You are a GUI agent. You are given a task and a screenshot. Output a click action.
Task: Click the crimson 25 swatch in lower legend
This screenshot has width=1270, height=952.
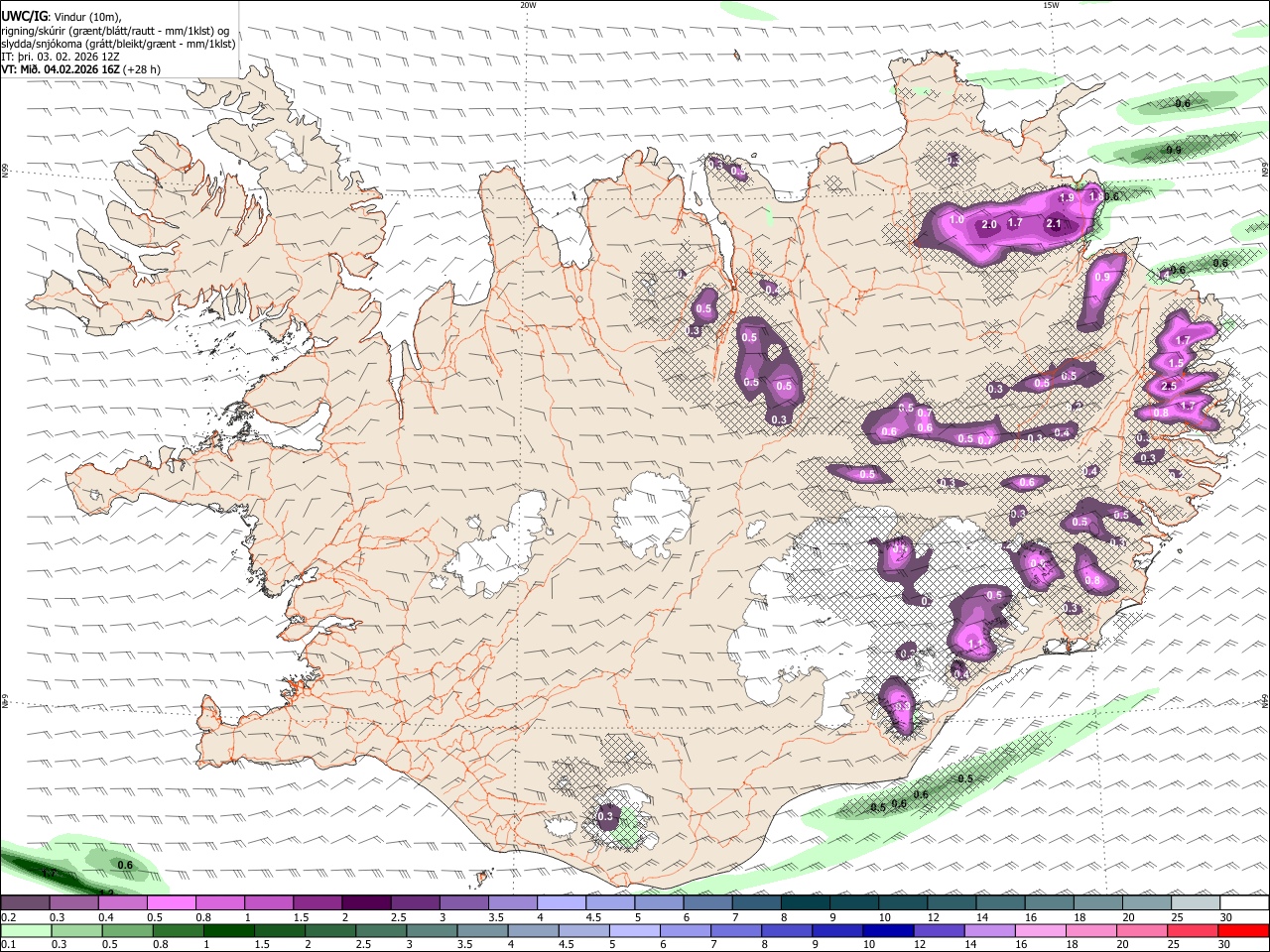(1192, 931)
